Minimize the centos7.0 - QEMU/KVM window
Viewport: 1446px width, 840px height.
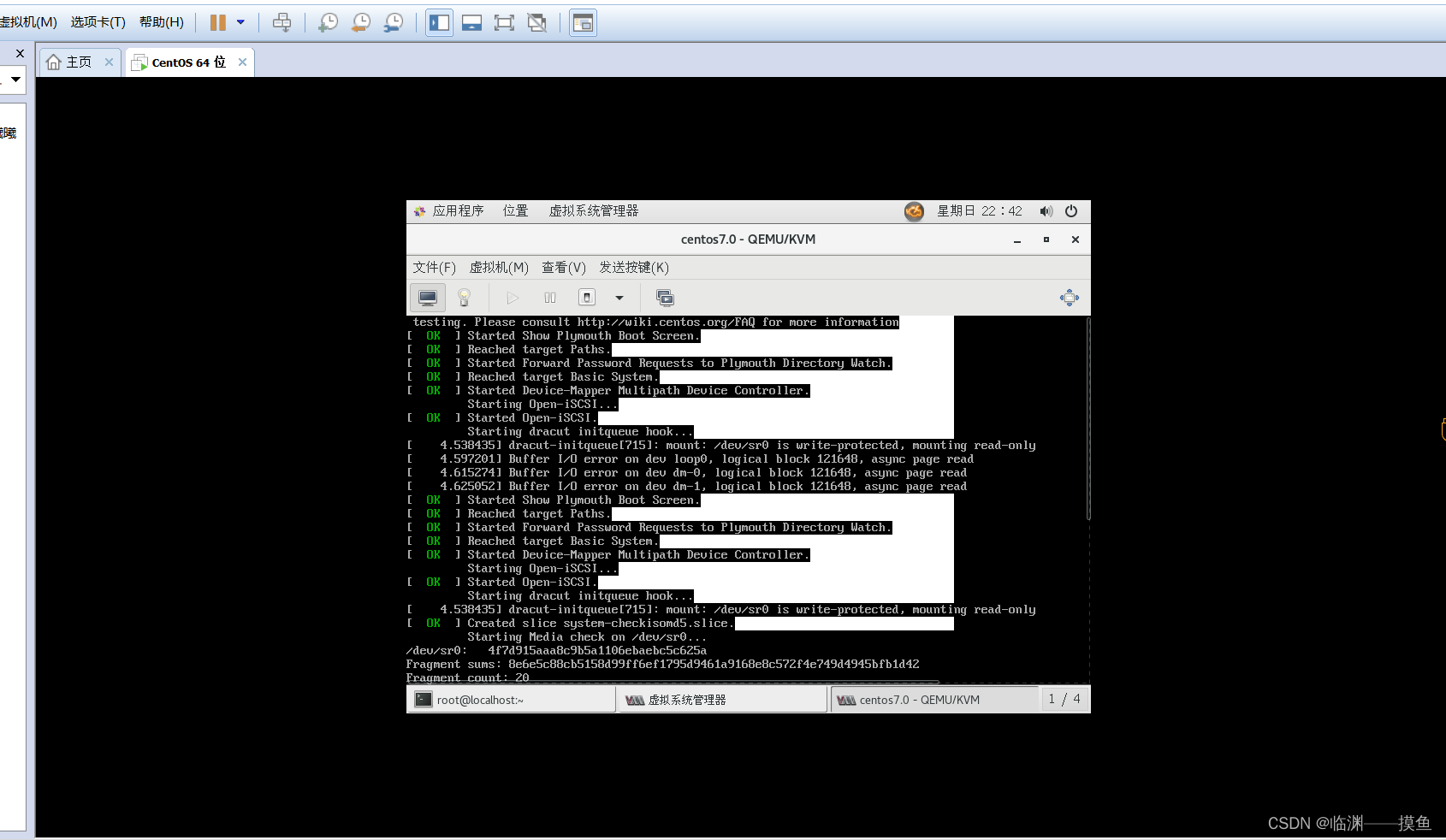click(x=1017, y=240)
